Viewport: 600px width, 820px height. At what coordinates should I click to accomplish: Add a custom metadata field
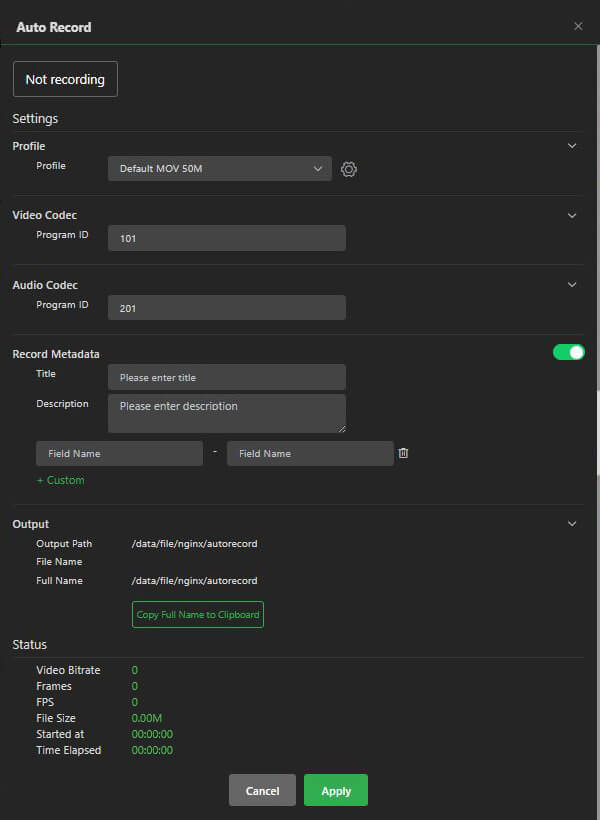tap(60, 480)
